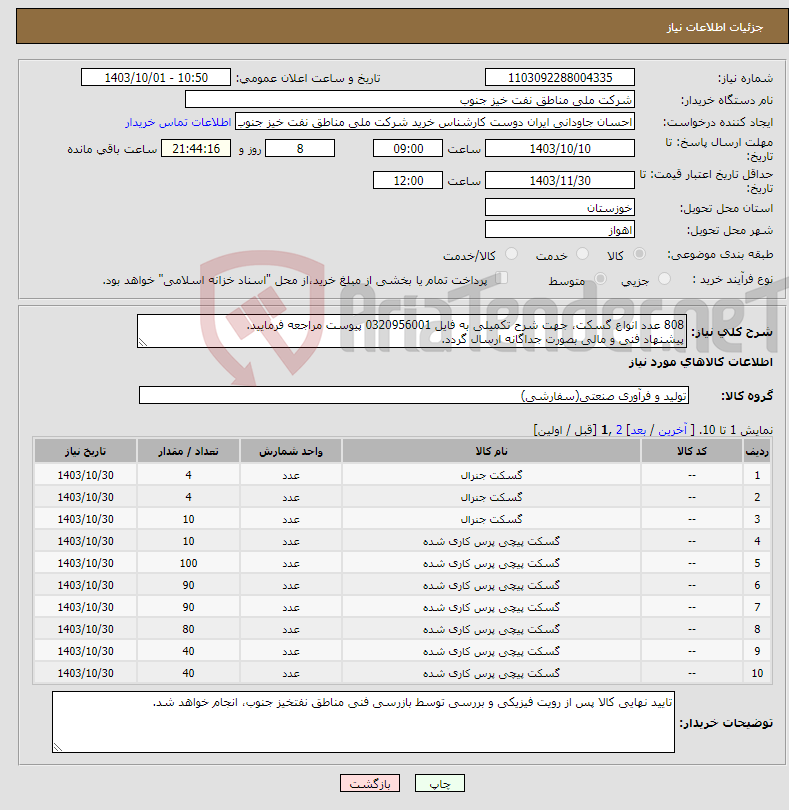Screen dimensions: 789x810
Task: Click the announcement date field 1403/10/01 - 10:50
Action: [x=156, y=77]
